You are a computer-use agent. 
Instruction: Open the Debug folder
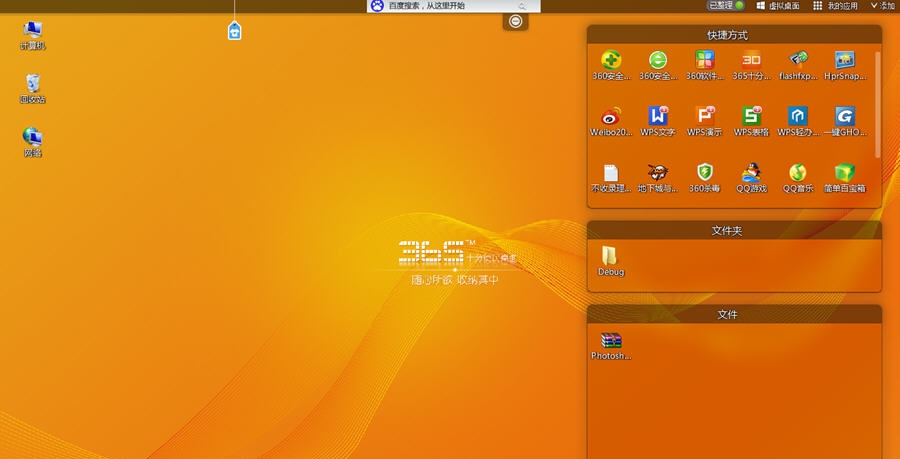pos(611,261)
